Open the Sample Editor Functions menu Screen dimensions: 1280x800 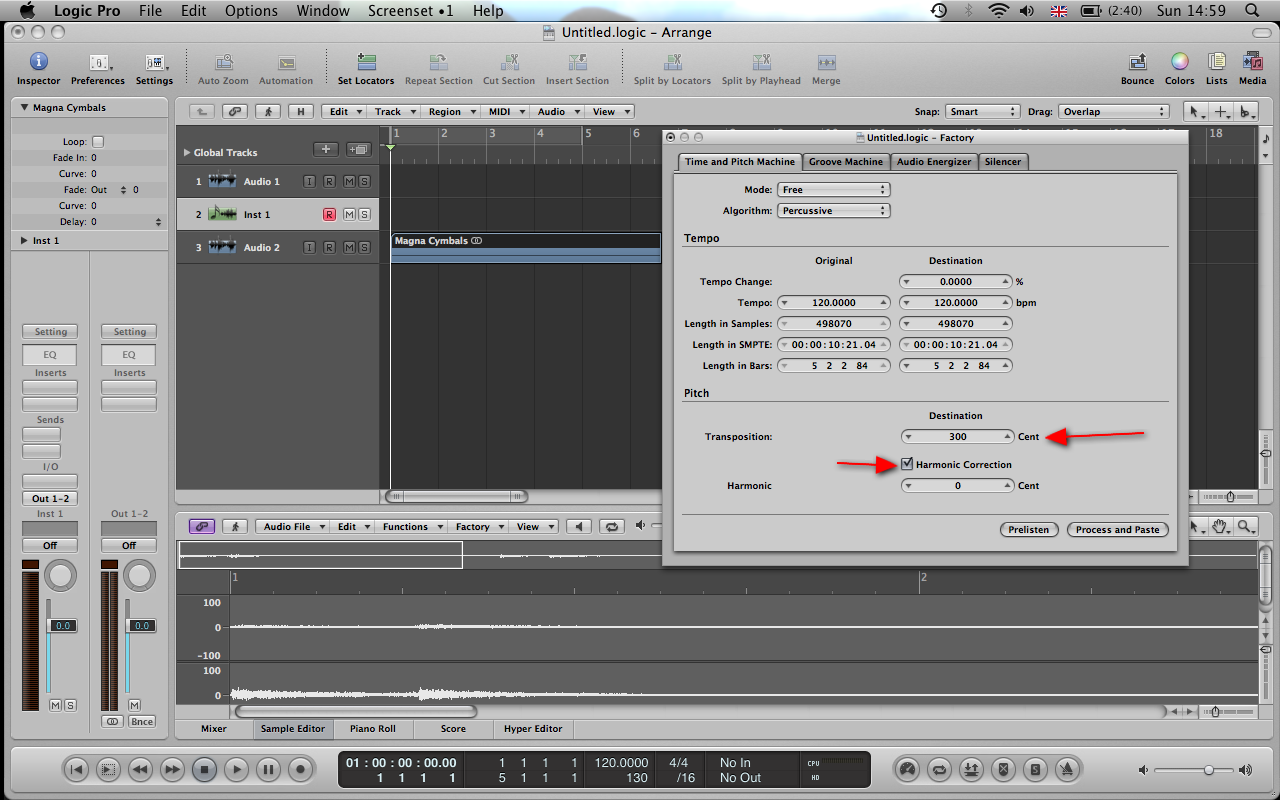pos(410,526)
